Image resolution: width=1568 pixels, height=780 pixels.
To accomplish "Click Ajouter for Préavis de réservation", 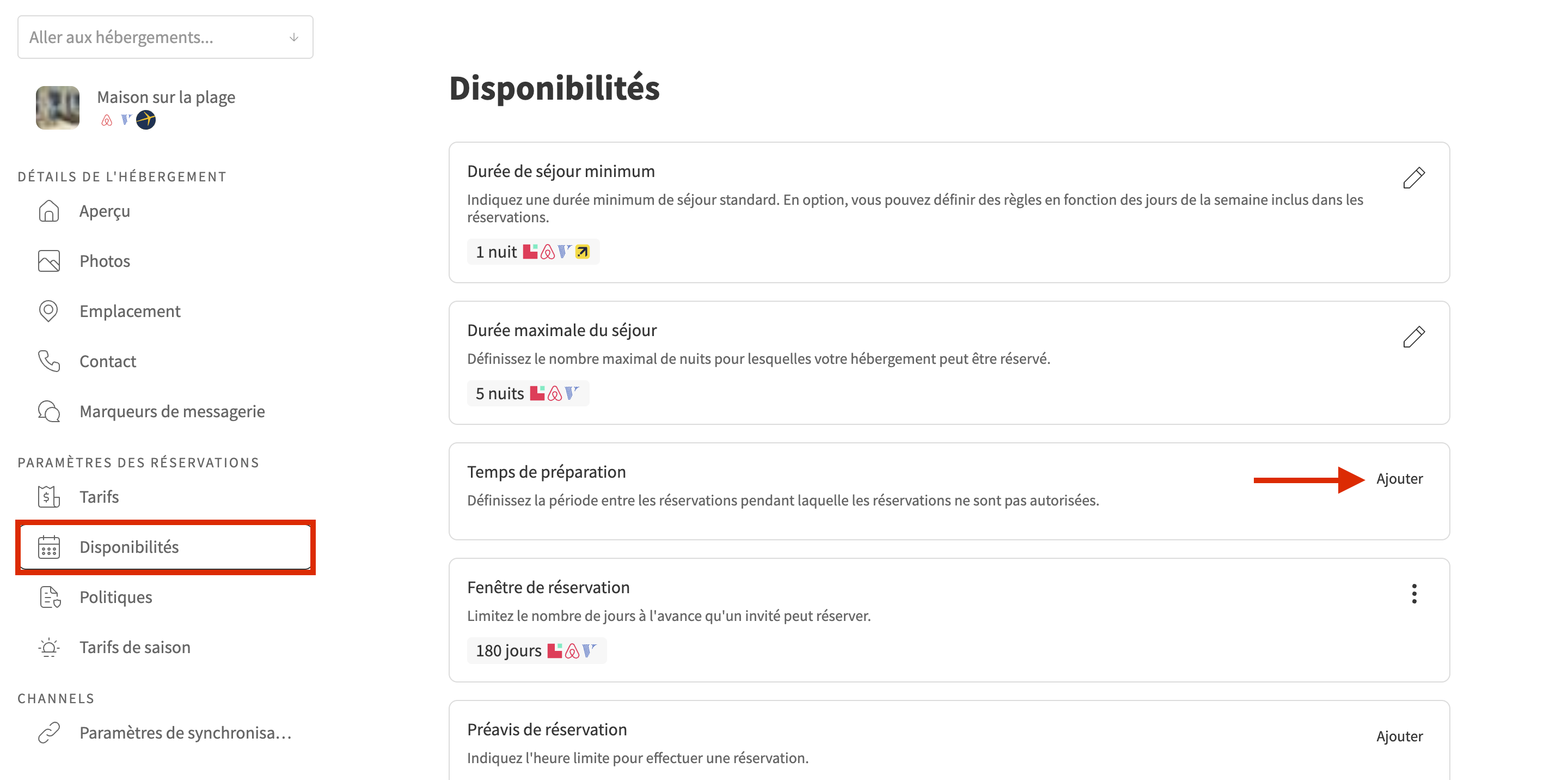I will 1399,736.
